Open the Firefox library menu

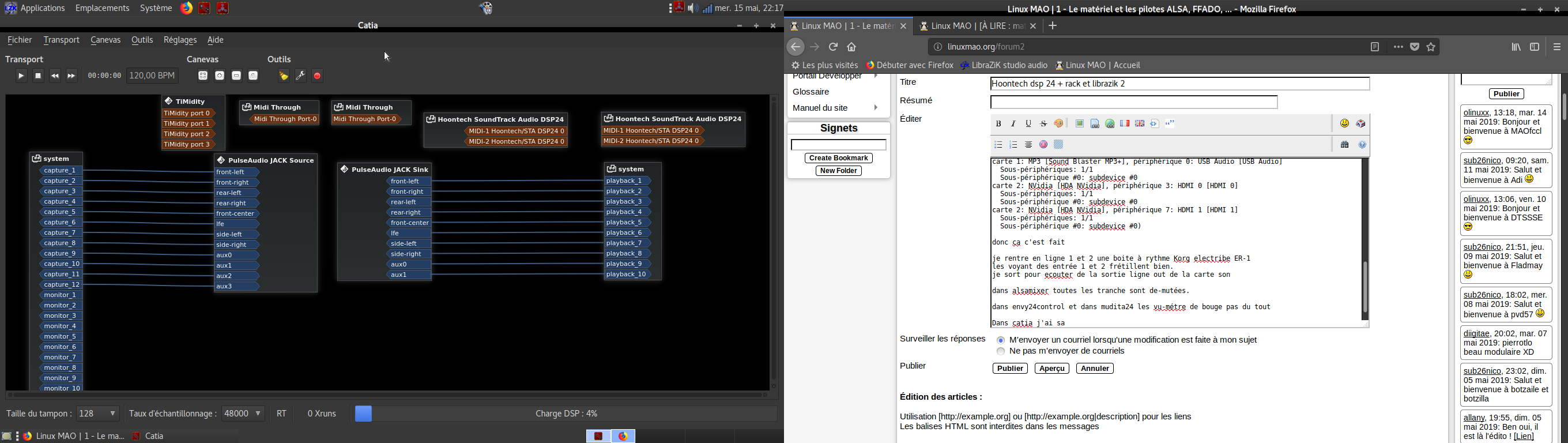click(1516, 47)
